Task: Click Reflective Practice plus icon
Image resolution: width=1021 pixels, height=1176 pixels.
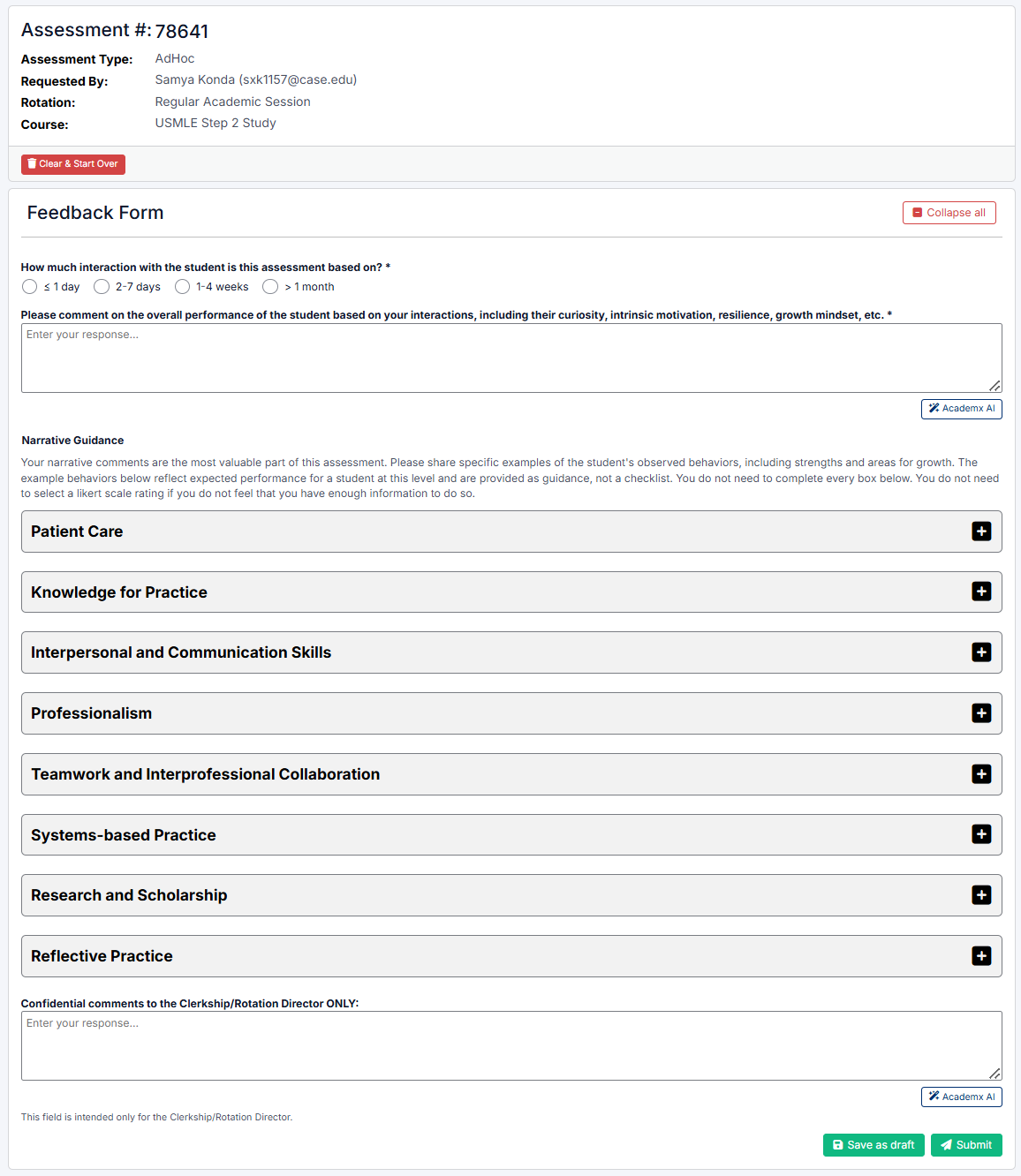Action: click(x=981, y=956)
